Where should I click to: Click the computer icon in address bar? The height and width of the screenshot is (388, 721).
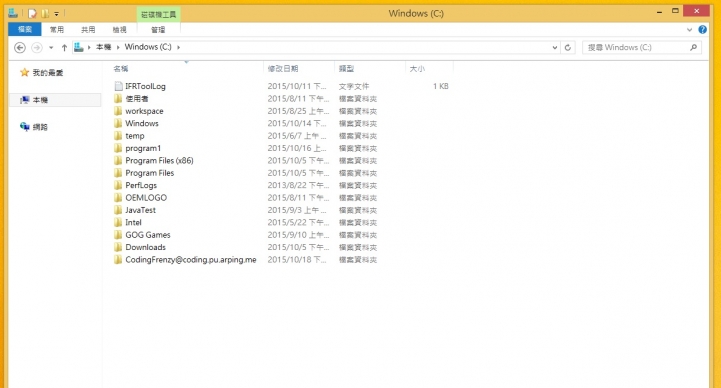tap(79, 47)
